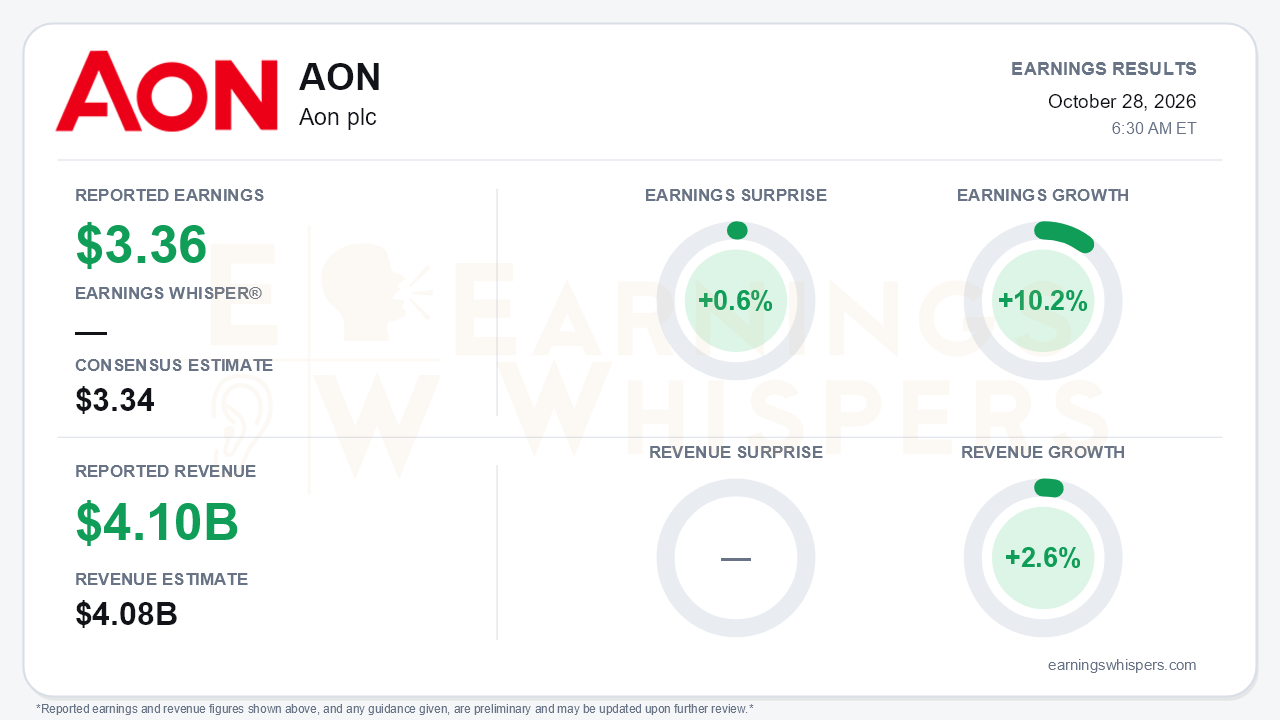Click the EARNINGS WHISPER® label

coord(169,293)
